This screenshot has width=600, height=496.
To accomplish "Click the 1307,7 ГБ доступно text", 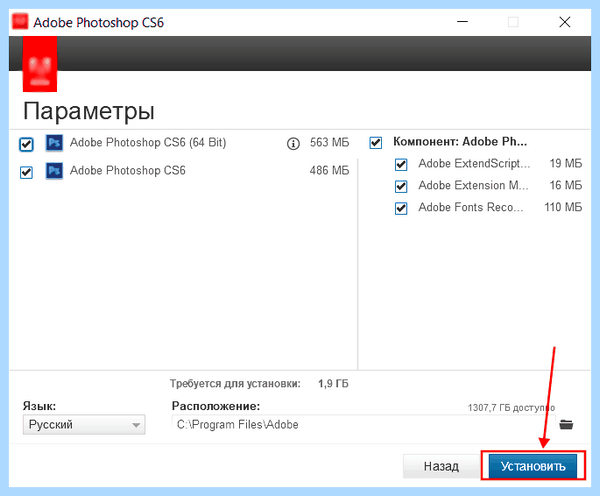I will 511,408.
